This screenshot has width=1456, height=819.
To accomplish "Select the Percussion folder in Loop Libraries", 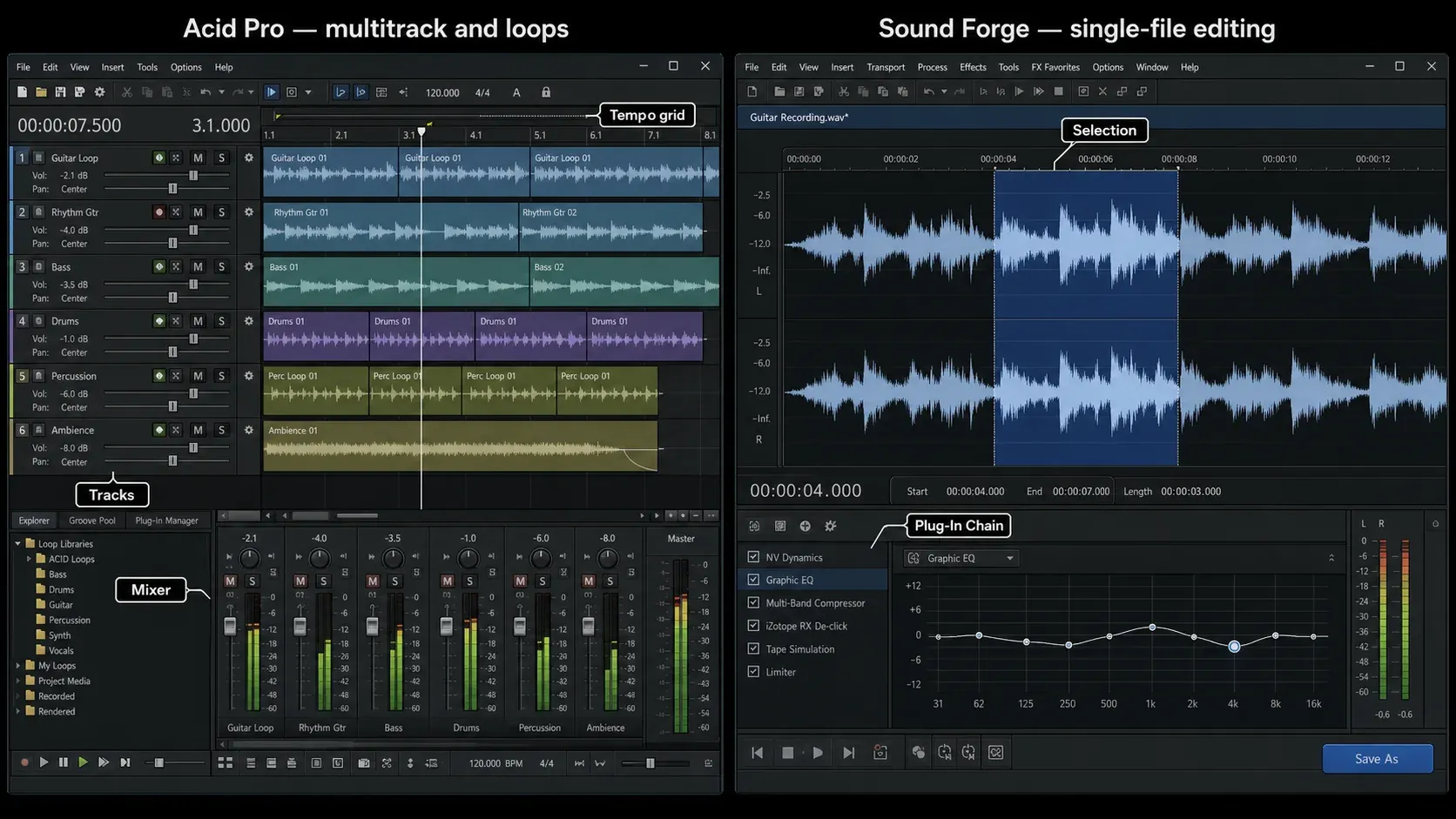I will point(63,620).
